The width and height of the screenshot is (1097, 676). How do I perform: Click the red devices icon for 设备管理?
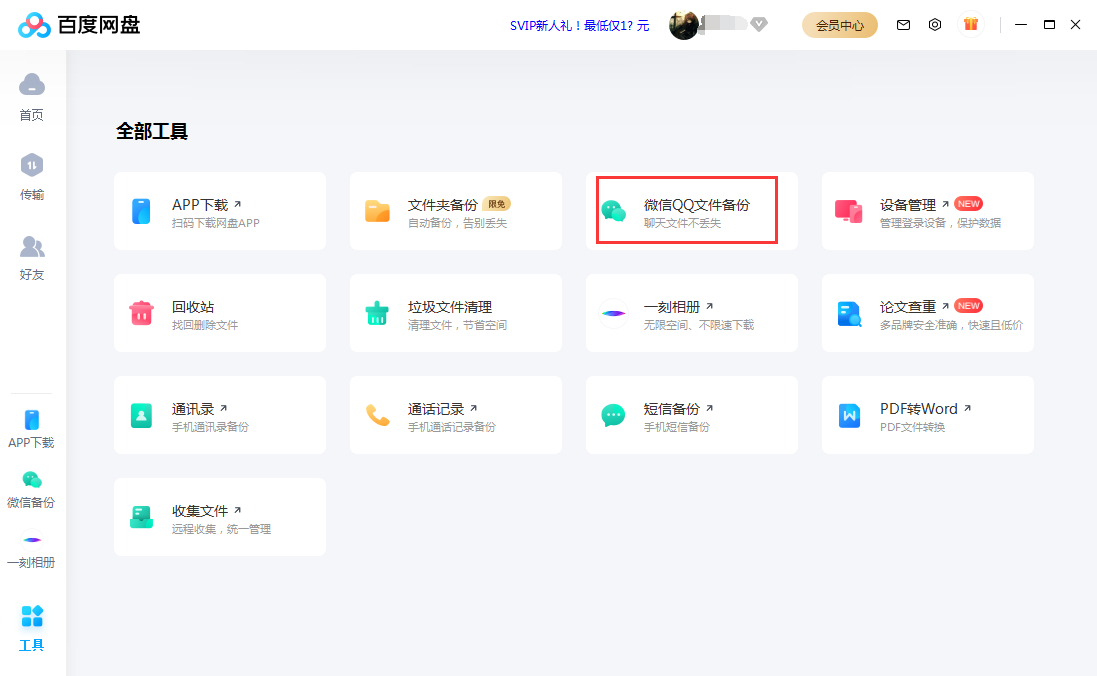[x=849, y=211]
